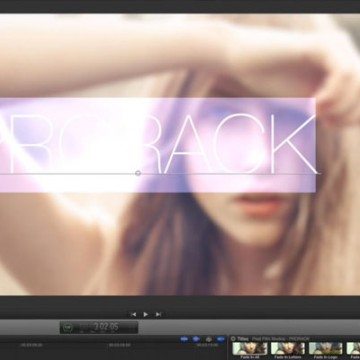Select the PROTRACK title text in the viewer
Viewport: 360px width, 360px height.
tap(158, 144)
